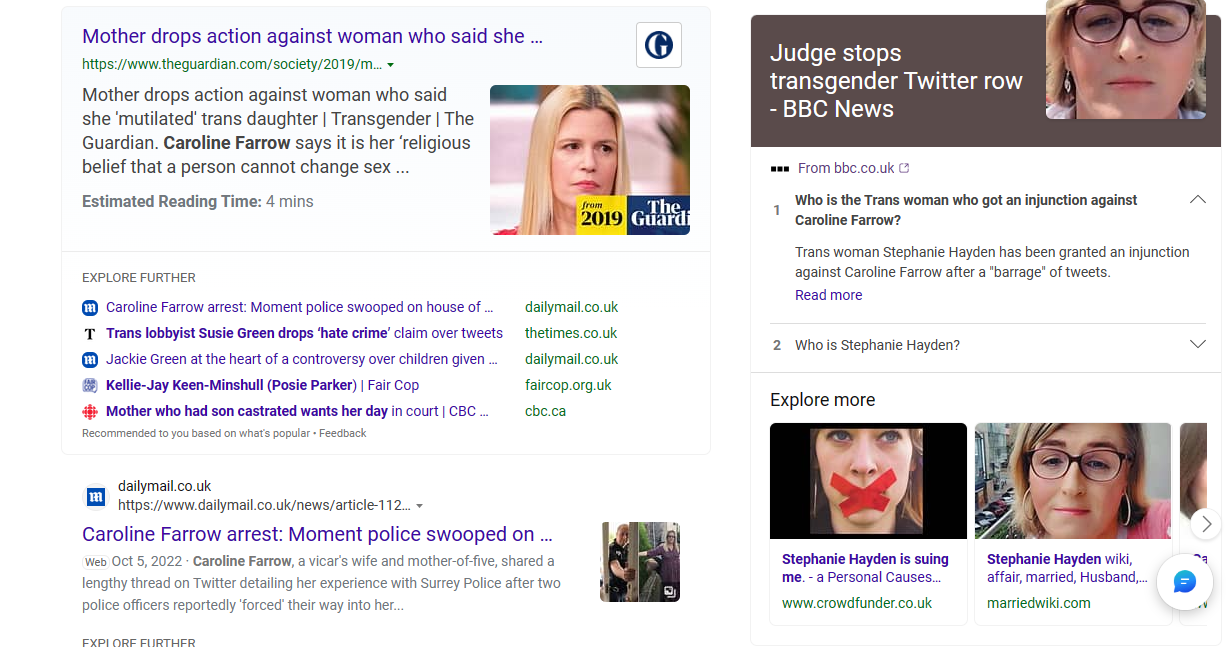Open 'Trans lobbyist Susie Green drops' link
Image resolution: width=1226 pixels, height=647 pixels.
[304, 333]
